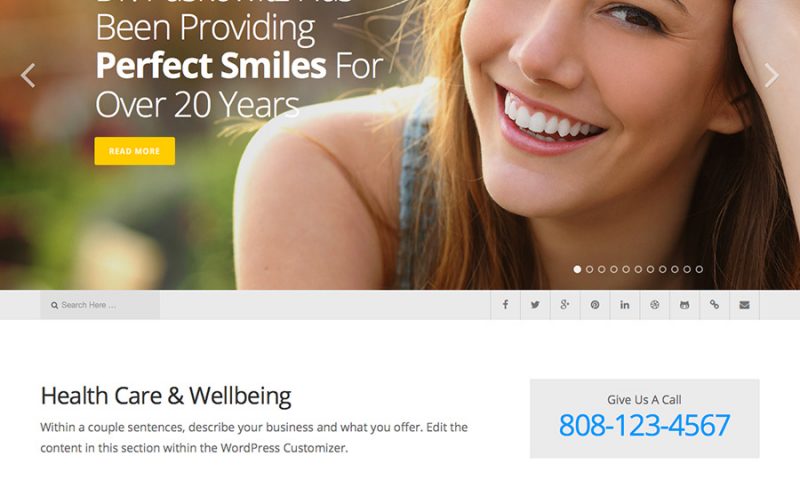
Task: Jump to the sixth slider dot
Action: coord(638,269)
